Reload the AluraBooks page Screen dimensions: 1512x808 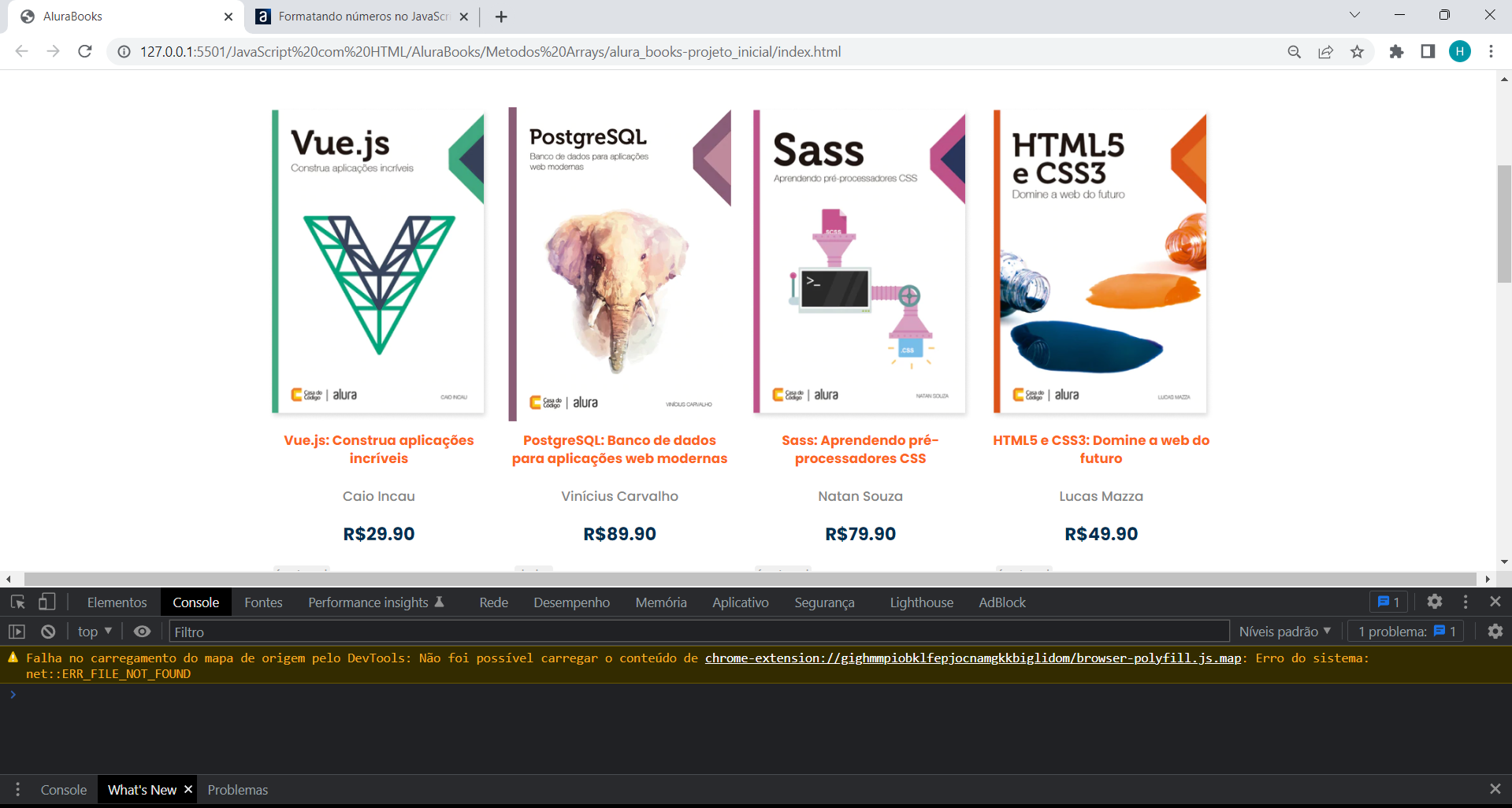click(x=85, y=51)
